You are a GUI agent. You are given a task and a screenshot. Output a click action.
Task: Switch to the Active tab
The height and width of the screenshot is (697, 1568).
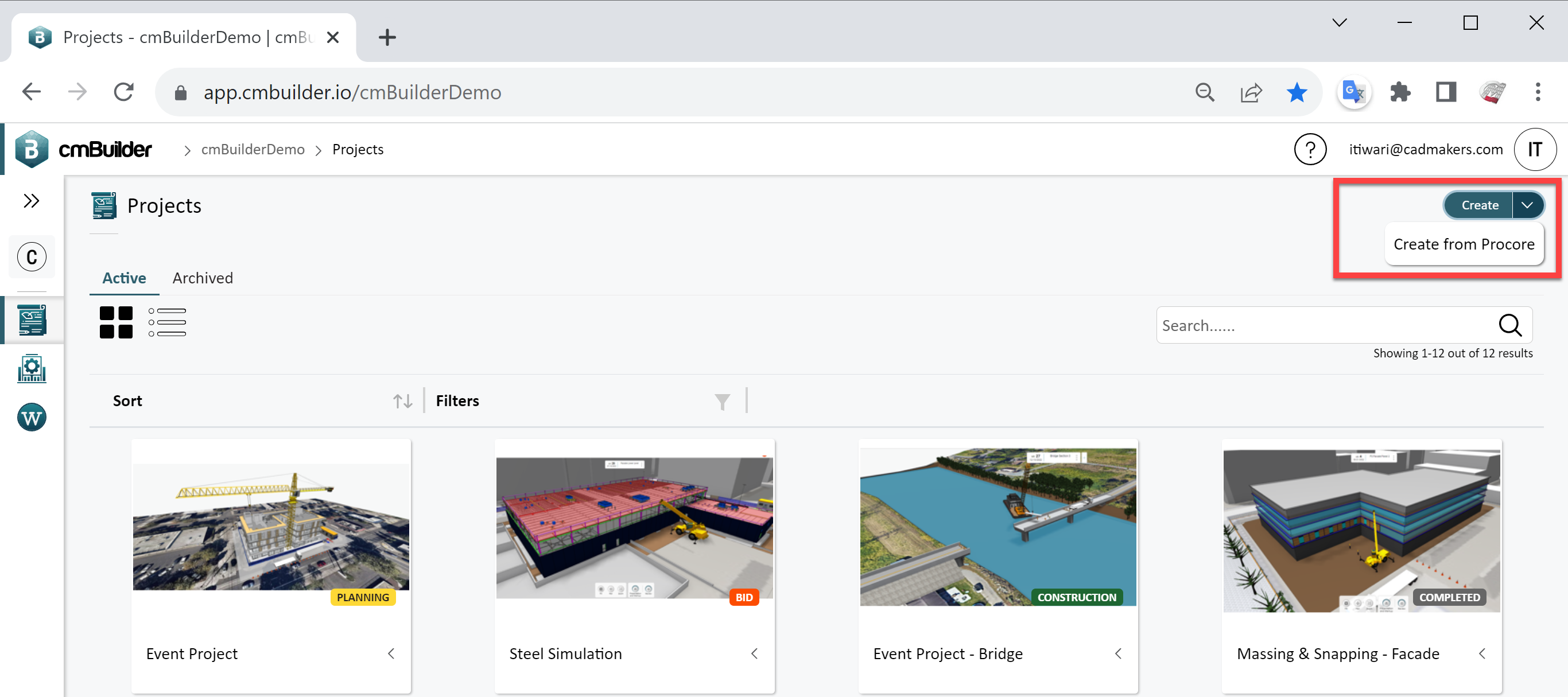click(x=124, y=278)
